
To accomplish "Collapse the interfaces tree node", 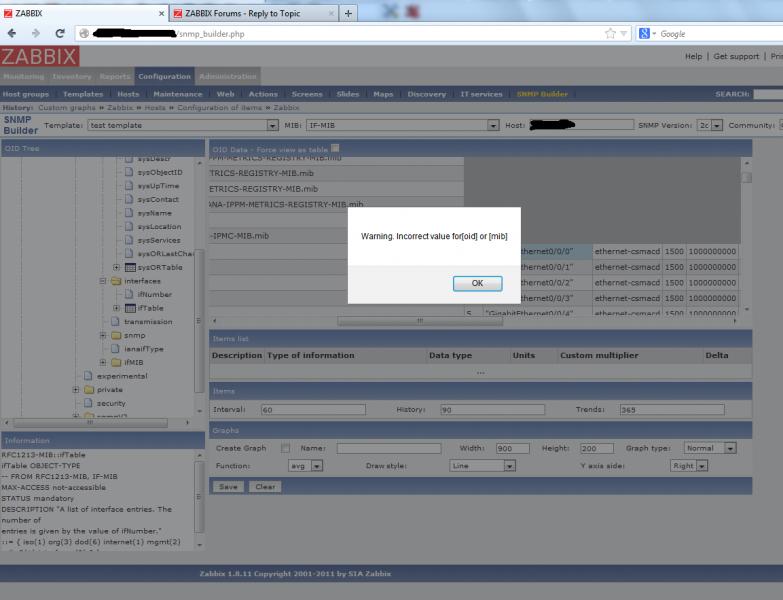I will pos(102,281).
